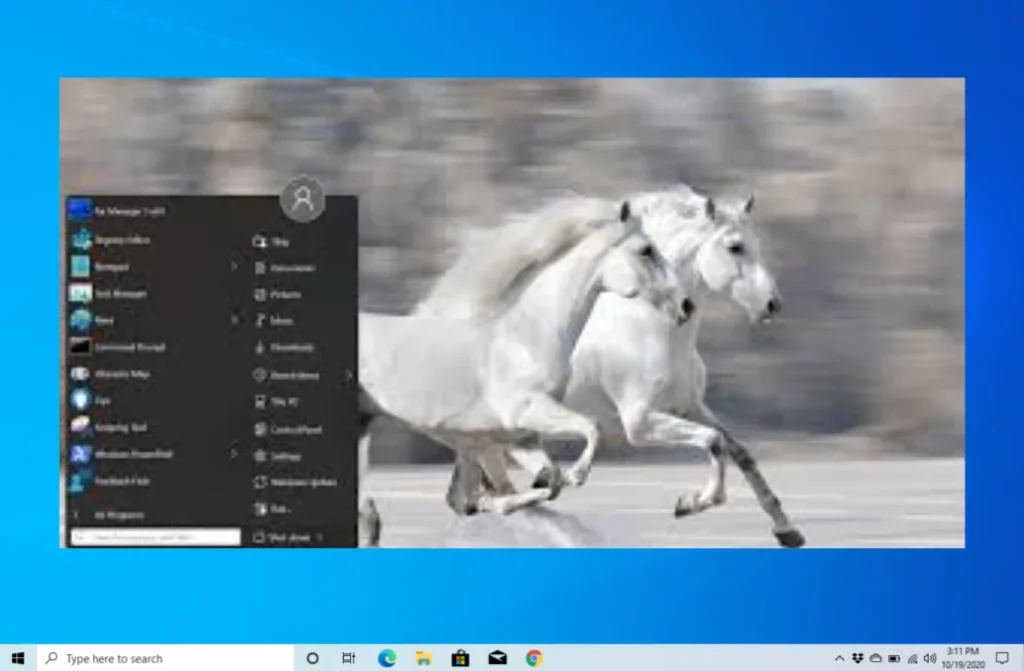Show hidden system tray icons
Image resolution: width=1024 pixels, height=671 pixels.
pyautogui.click(x=839, y=658)
